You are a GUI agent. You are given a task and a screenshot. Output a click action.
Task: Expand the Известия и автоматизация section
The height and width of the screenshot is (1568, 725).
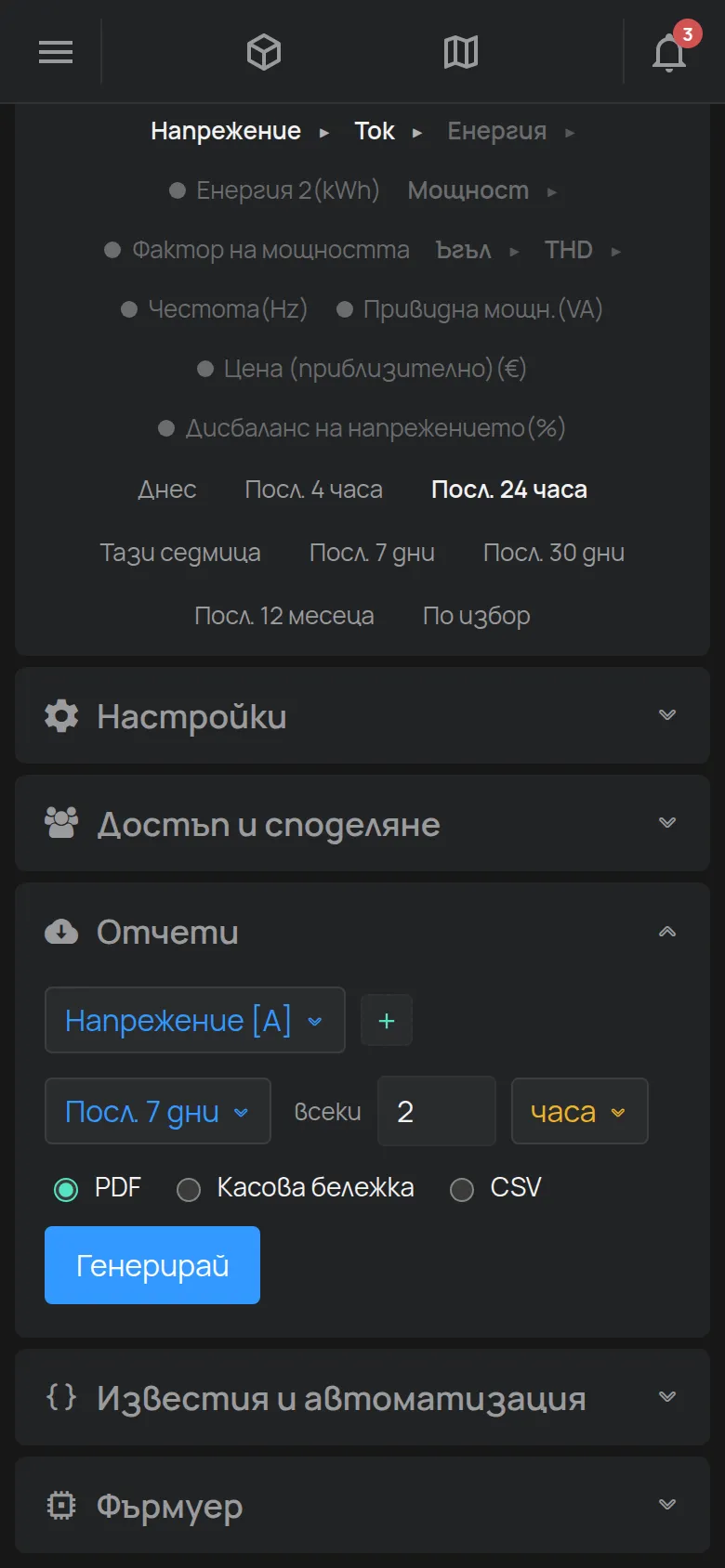coord(362,1397)
